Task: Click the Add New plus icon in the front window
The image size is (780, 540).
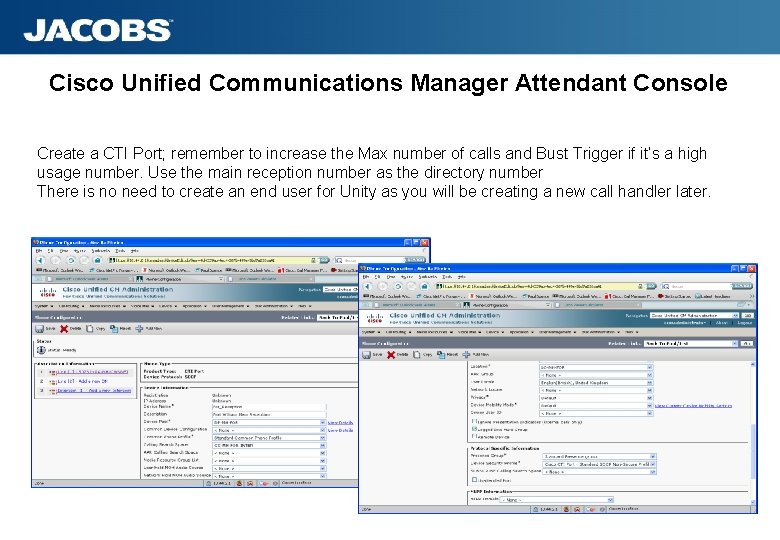Action: click(466, 355)
